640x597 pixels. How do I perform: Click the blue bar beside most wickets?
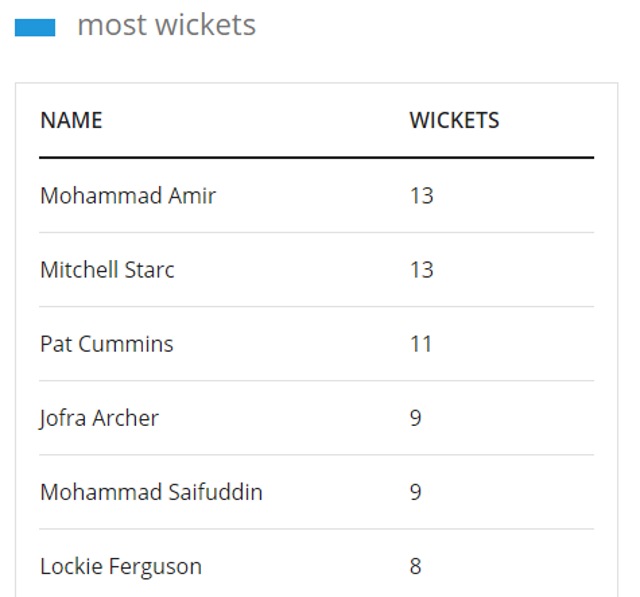pyautogui.click(x=35, y=28)
